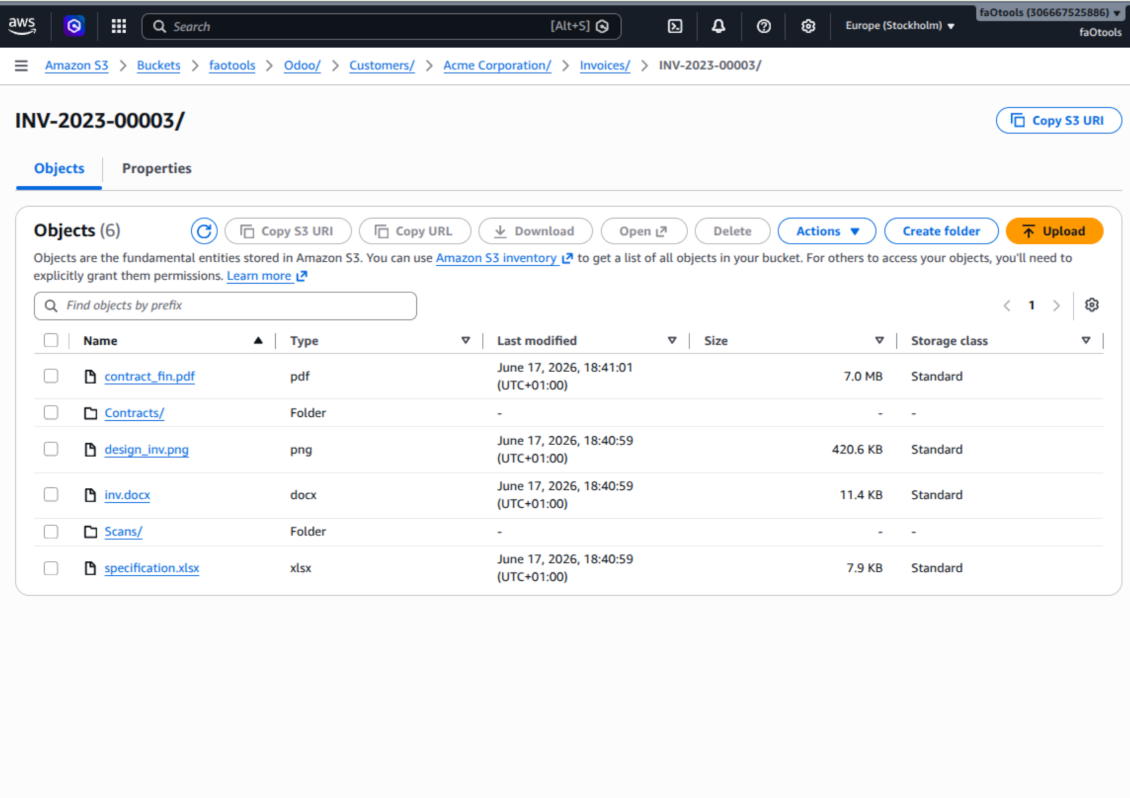The image size is (1130, 798).
Task: Click the folder icon beside Contracts/
Action: (90, 413)
